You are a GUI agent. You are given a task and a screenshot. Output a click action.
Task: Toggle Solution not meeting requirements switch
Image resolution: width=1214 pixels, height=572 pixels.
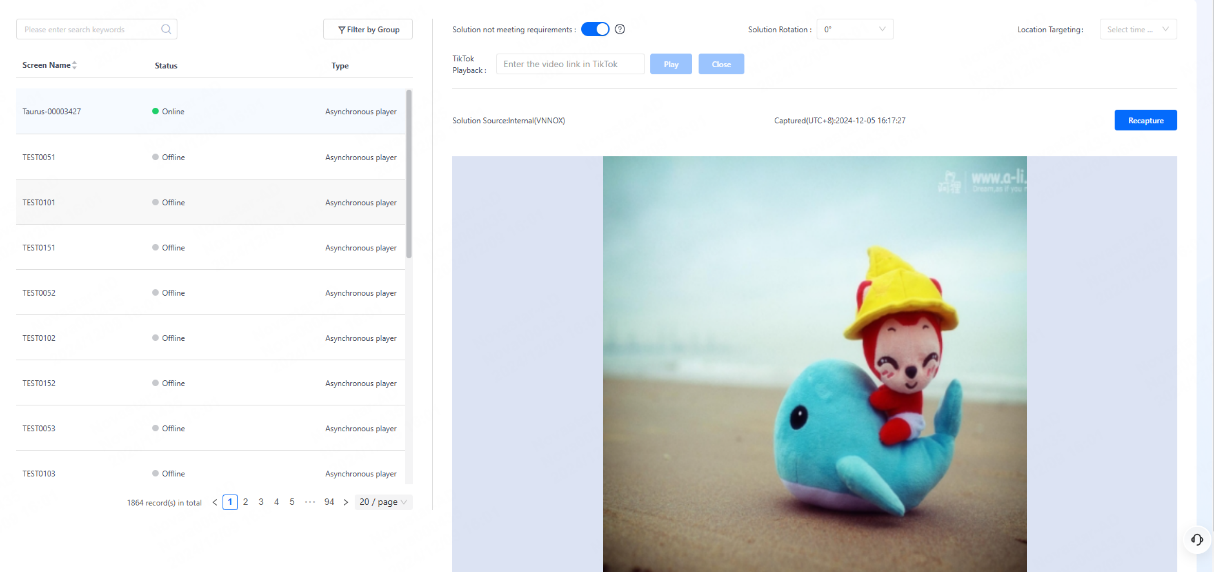click(x=595, y=30)
